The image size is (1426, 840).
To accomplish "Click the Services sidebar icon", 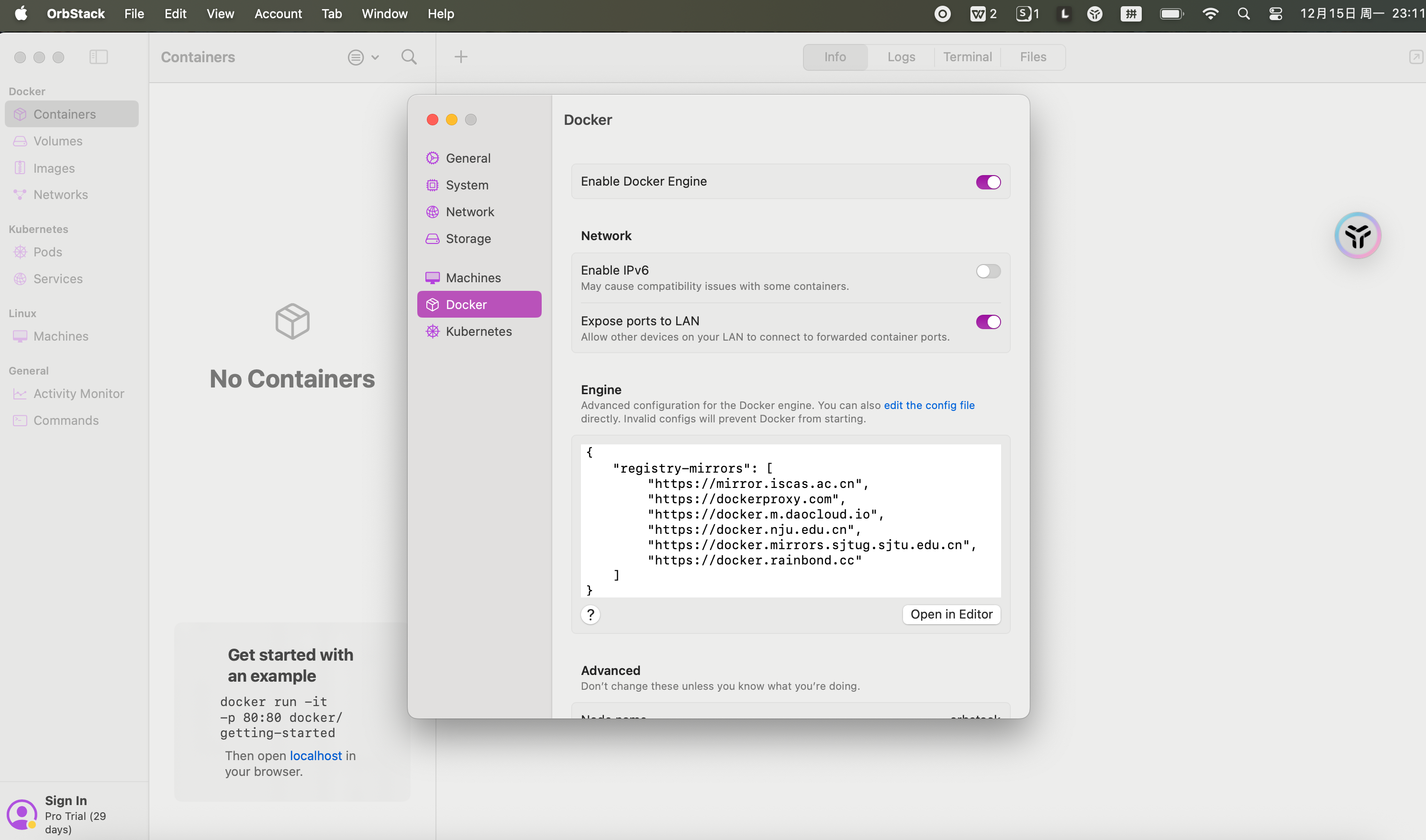I will [20, 279].
